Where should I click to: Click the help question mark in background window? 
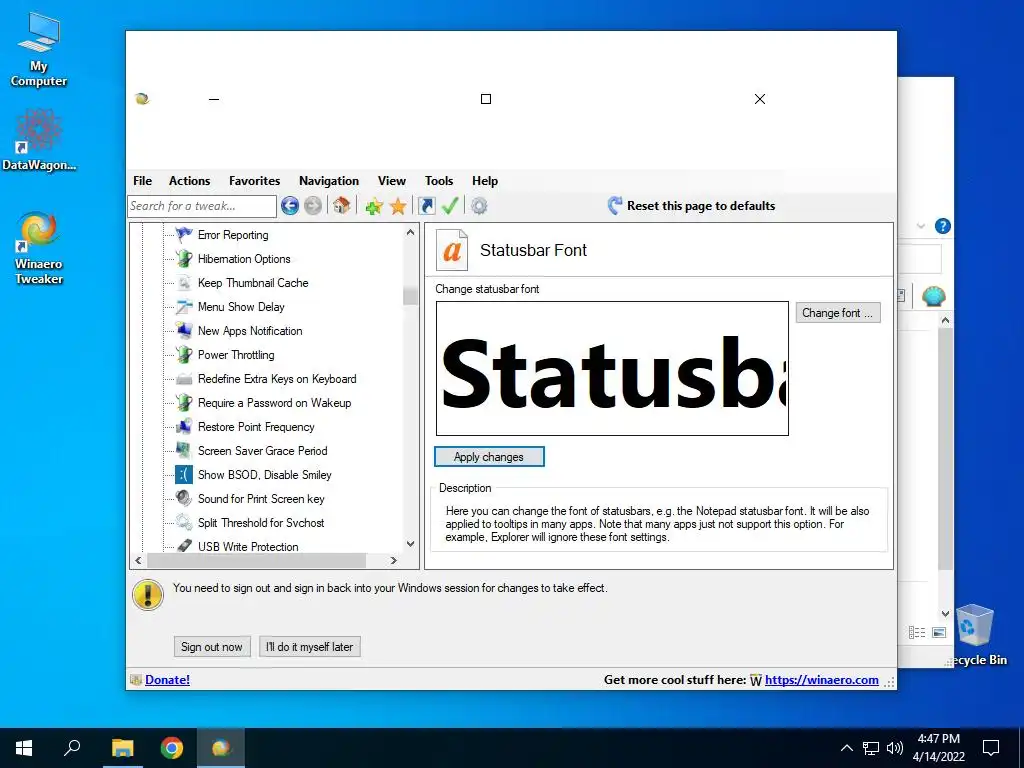coord(942,226)
